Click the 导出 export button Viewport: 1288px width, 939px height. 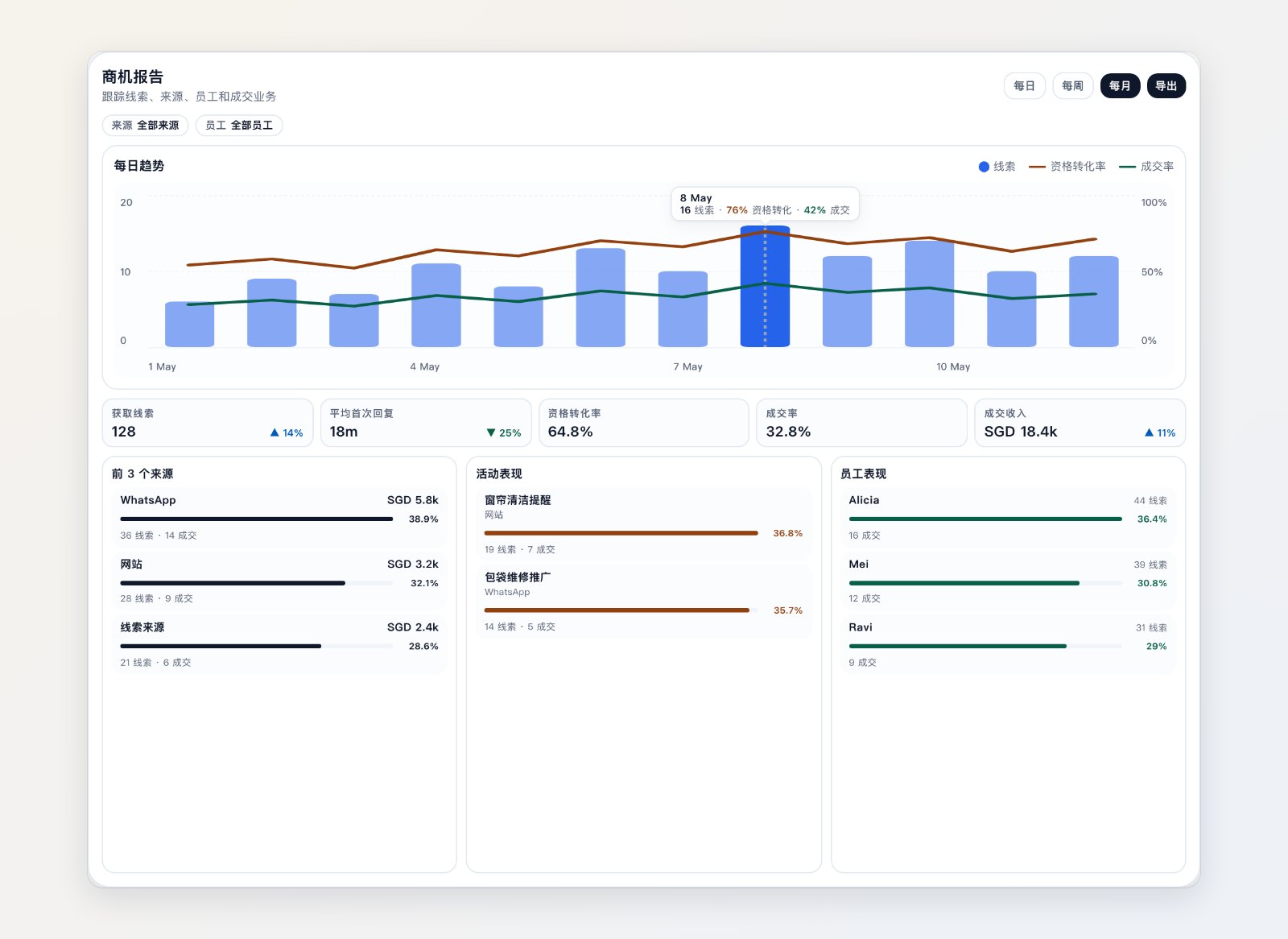[x=1166, y=86]
